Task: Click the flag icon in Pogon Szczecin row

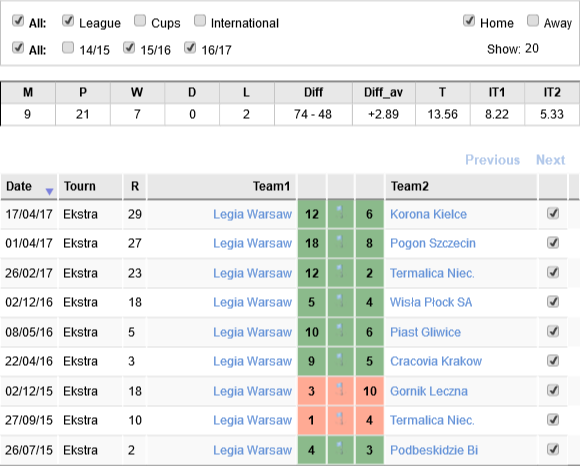Action: tap(340, 243)
